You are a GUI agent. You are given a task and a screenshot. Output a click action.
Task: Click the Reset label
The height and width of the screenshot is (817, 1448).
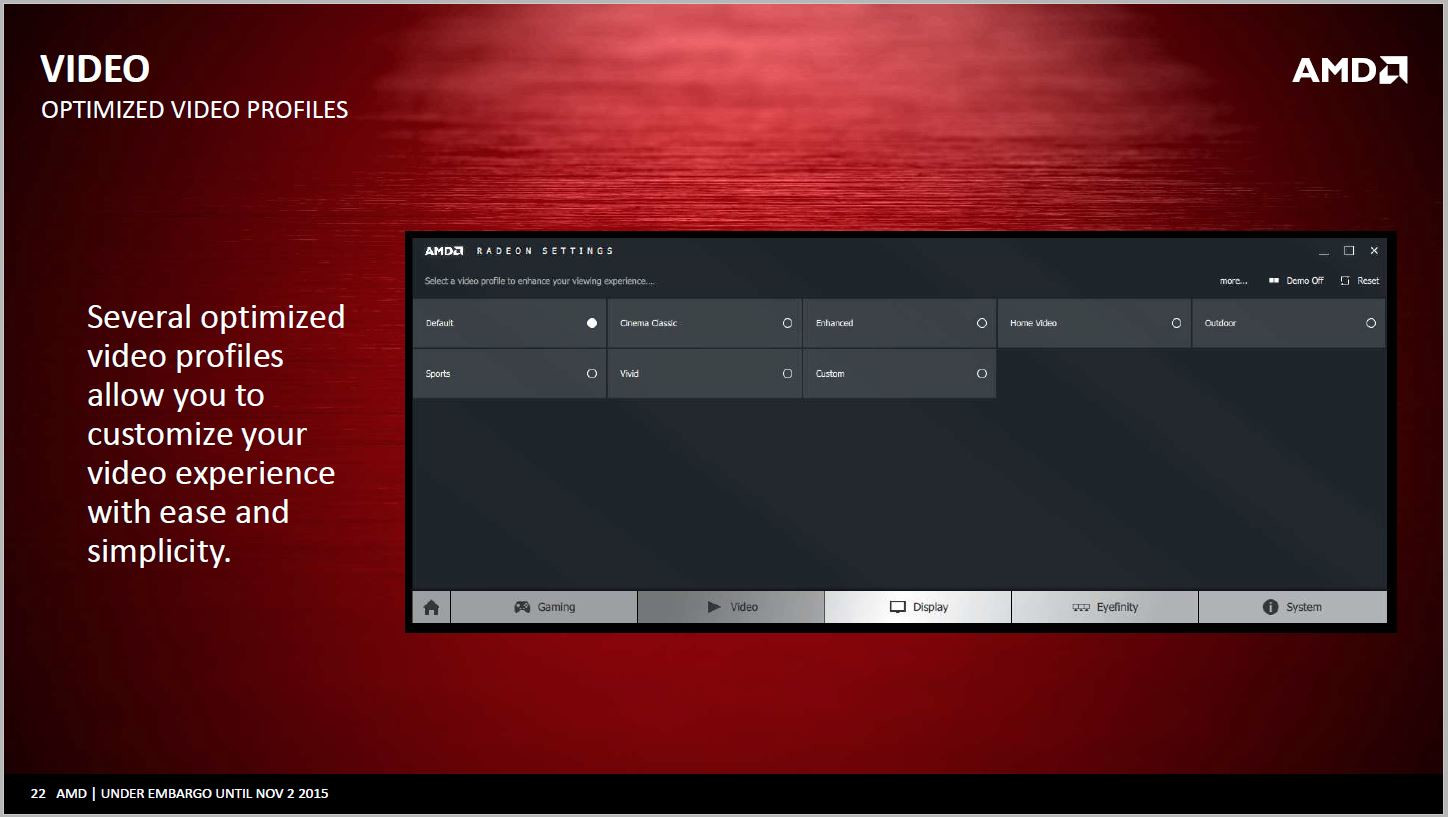(1368, 281)
